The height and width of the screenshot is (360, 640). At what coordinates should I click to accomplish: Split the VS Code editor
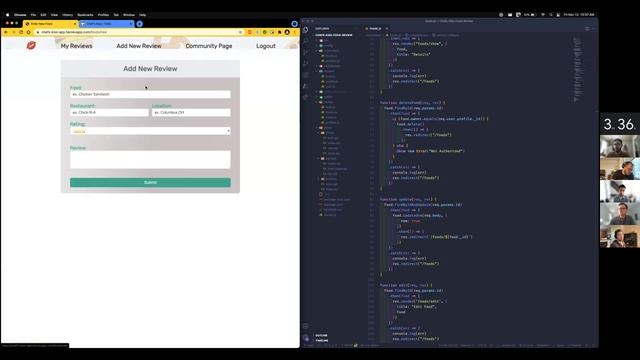point(587,29)
